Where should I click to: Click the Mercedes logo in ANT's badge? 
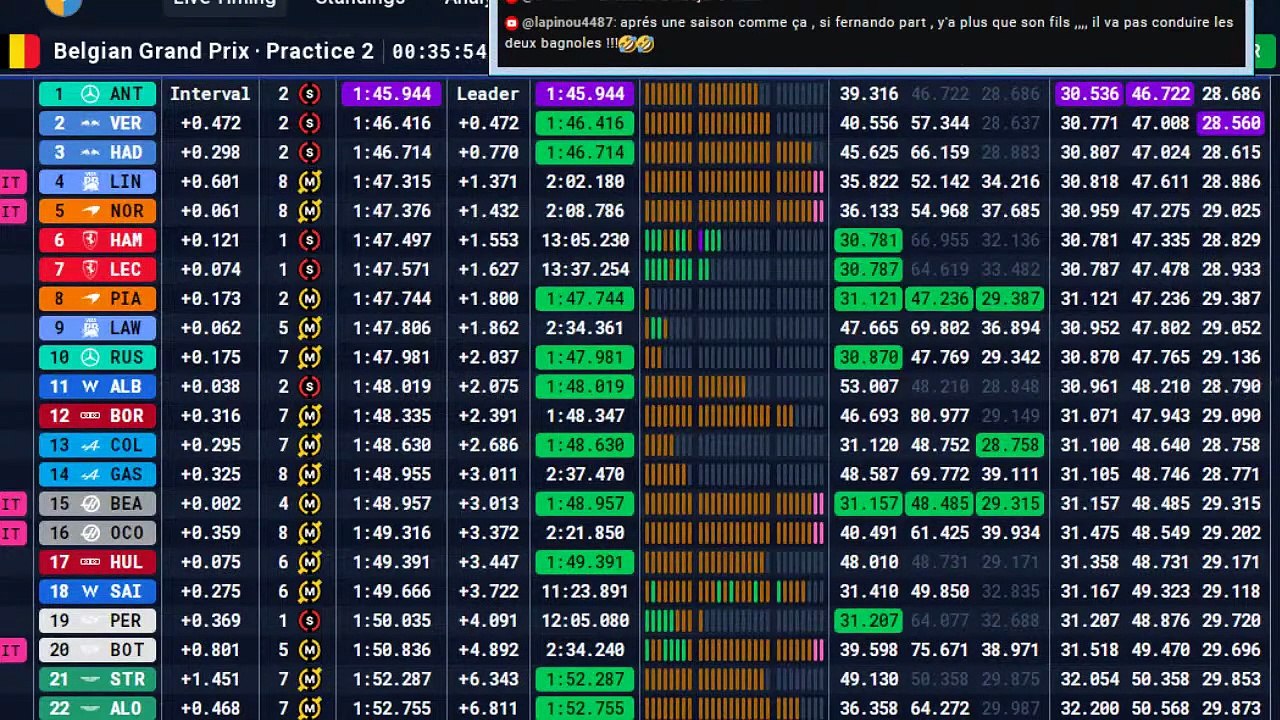coord(90,94)
